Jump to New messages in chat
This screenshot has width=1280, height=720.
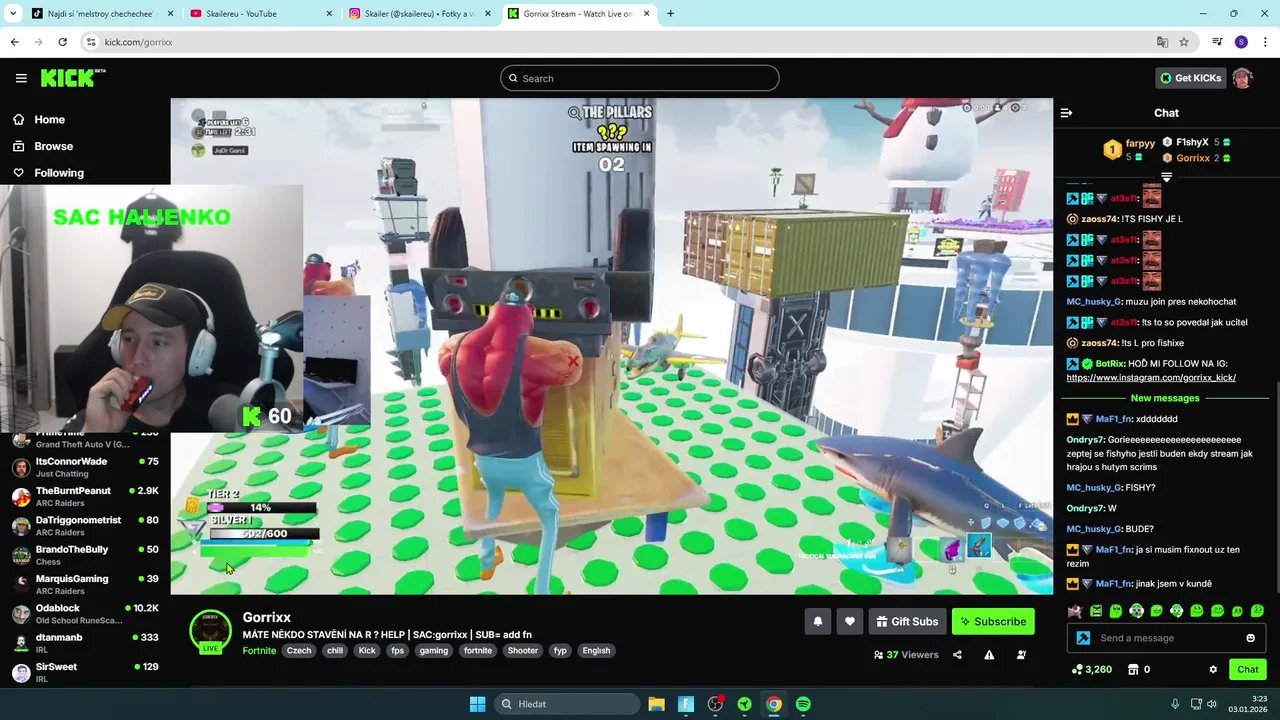click(x=1165, y=398)
